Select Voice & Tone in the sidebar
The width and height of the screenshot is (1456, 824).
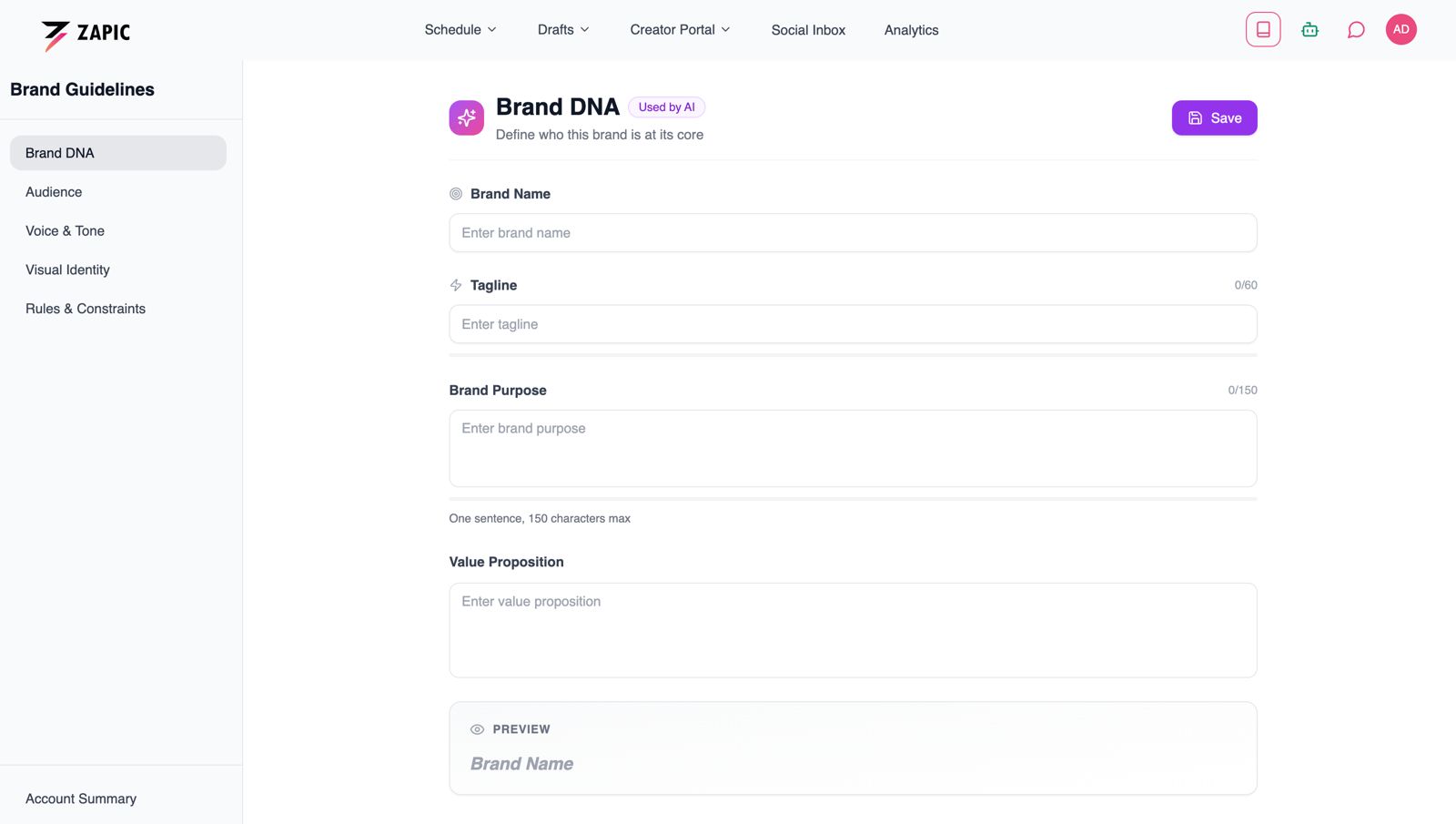[x=65, y=230]
